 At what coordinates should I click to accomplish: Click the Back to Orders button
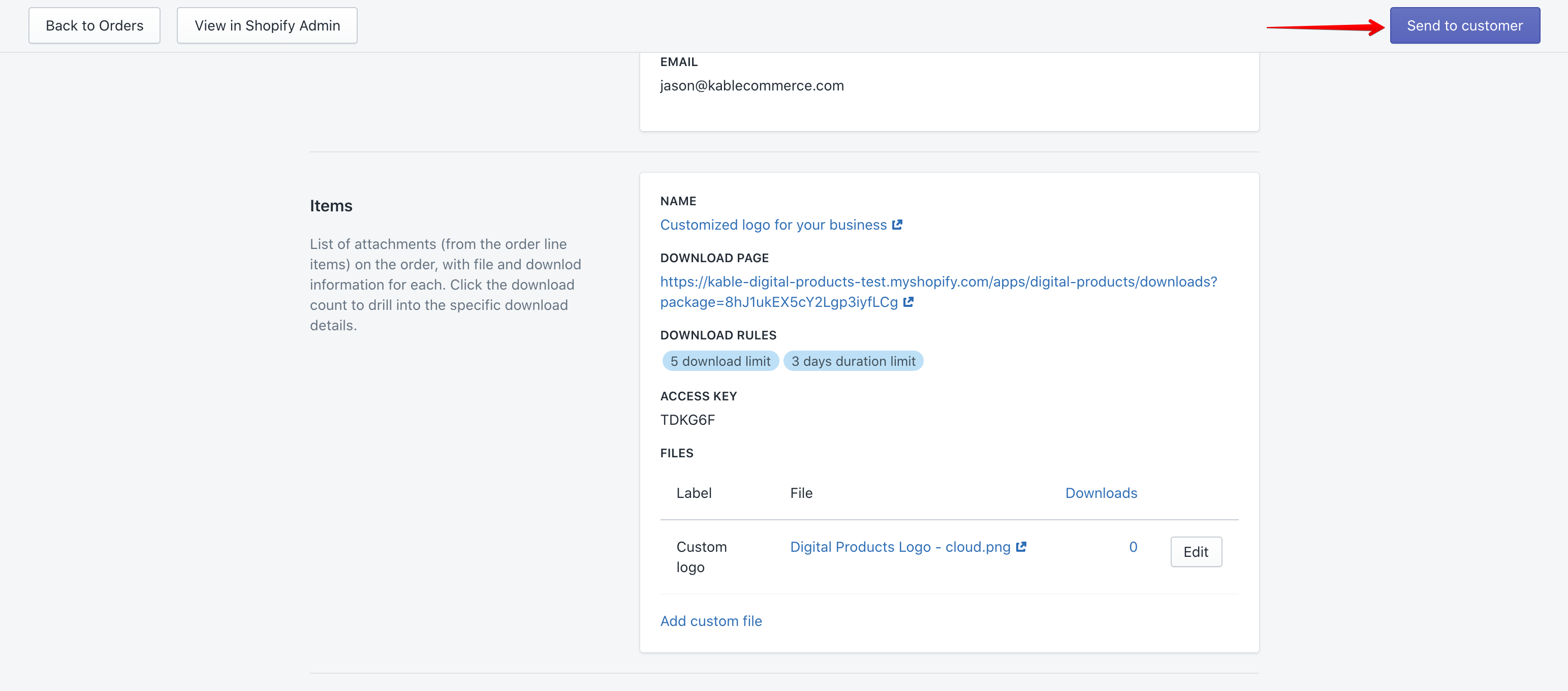93,25
